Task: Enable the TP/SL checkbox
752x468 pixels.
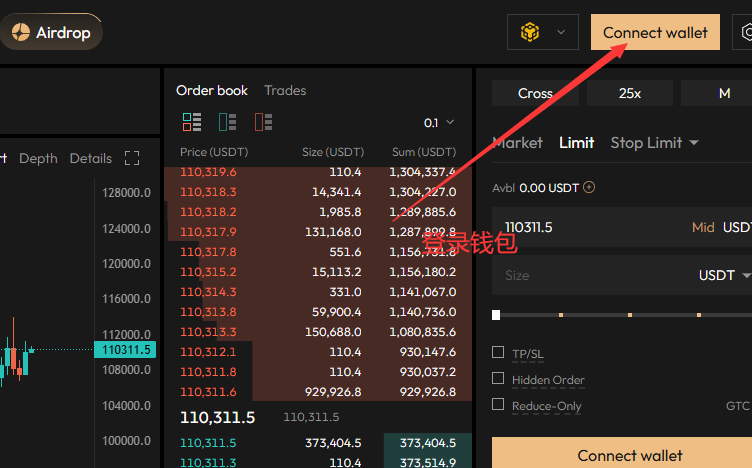Action: point(498,353)
